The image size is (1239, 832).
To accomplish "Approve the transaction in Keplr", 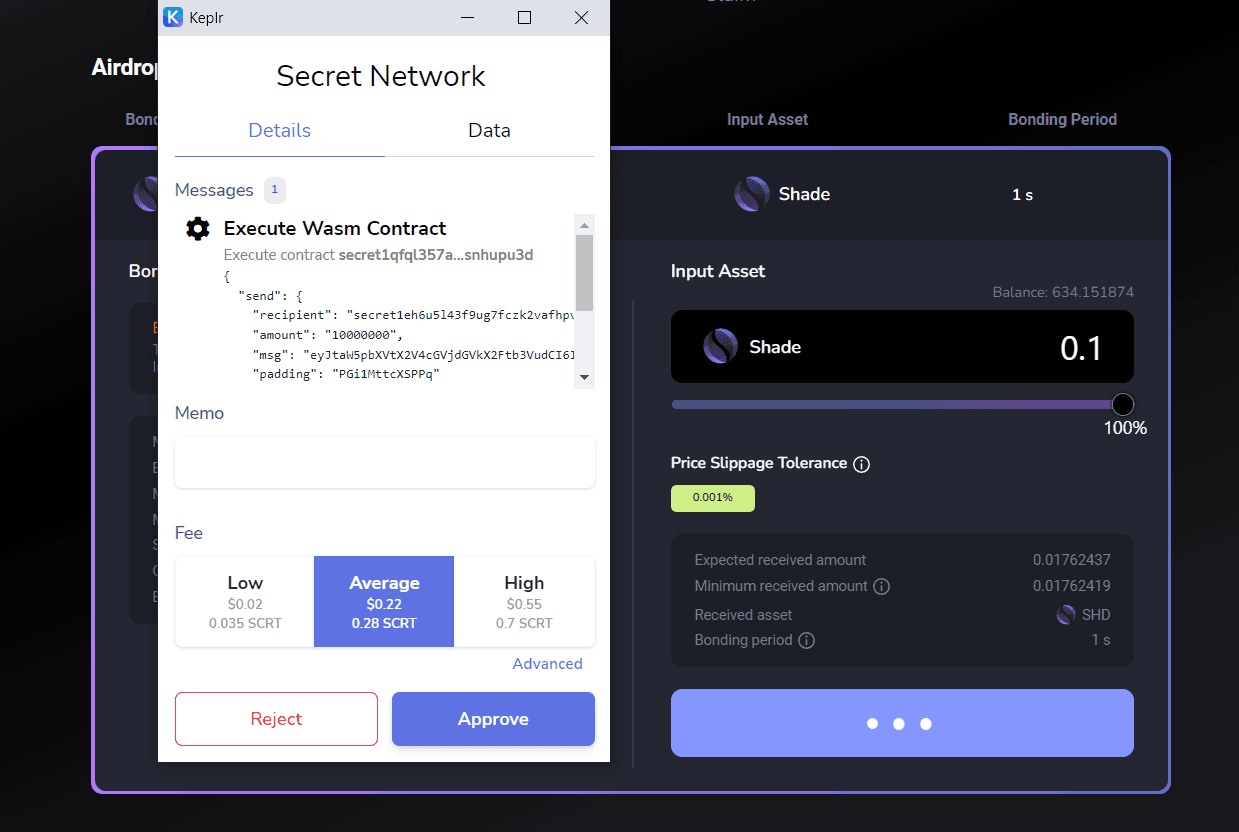I will point(493,719).
